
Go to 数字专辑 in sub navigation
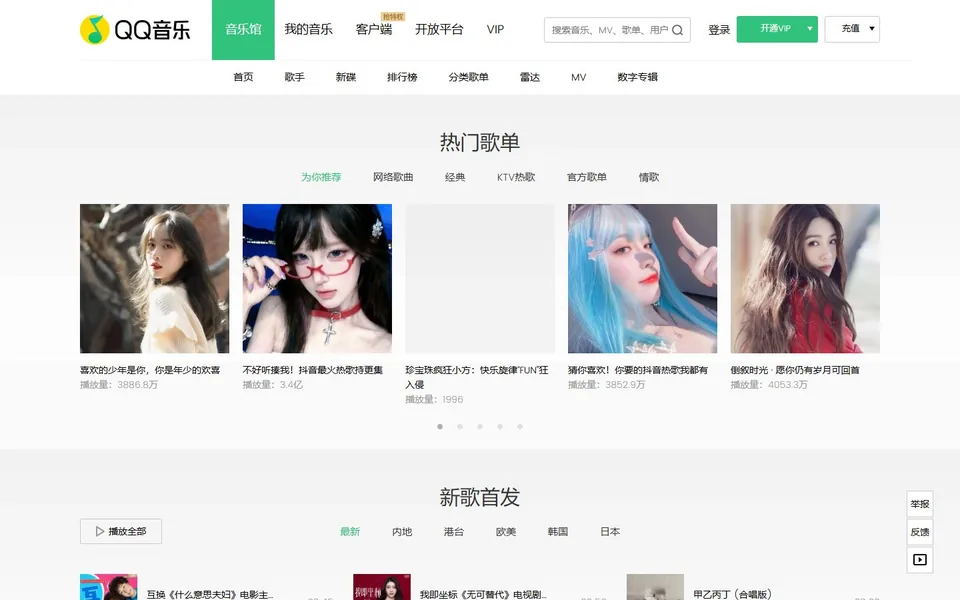(x=637, y=77)
